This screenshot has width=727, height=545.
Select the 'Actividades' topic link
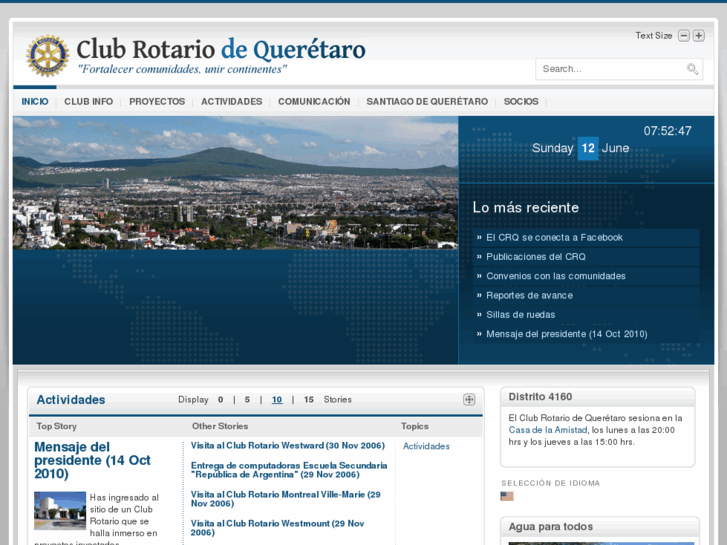coord(426,446)
